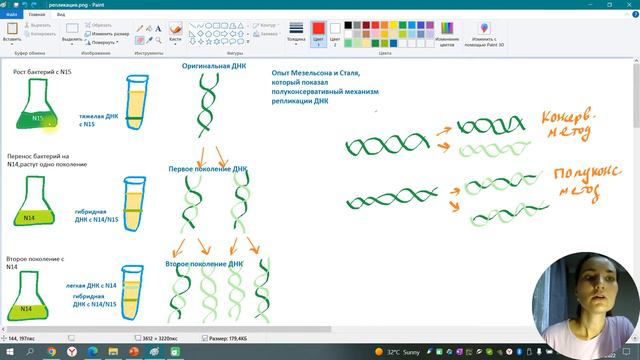
Task: Select the Fill with color bucket tool
Action: 149,28
